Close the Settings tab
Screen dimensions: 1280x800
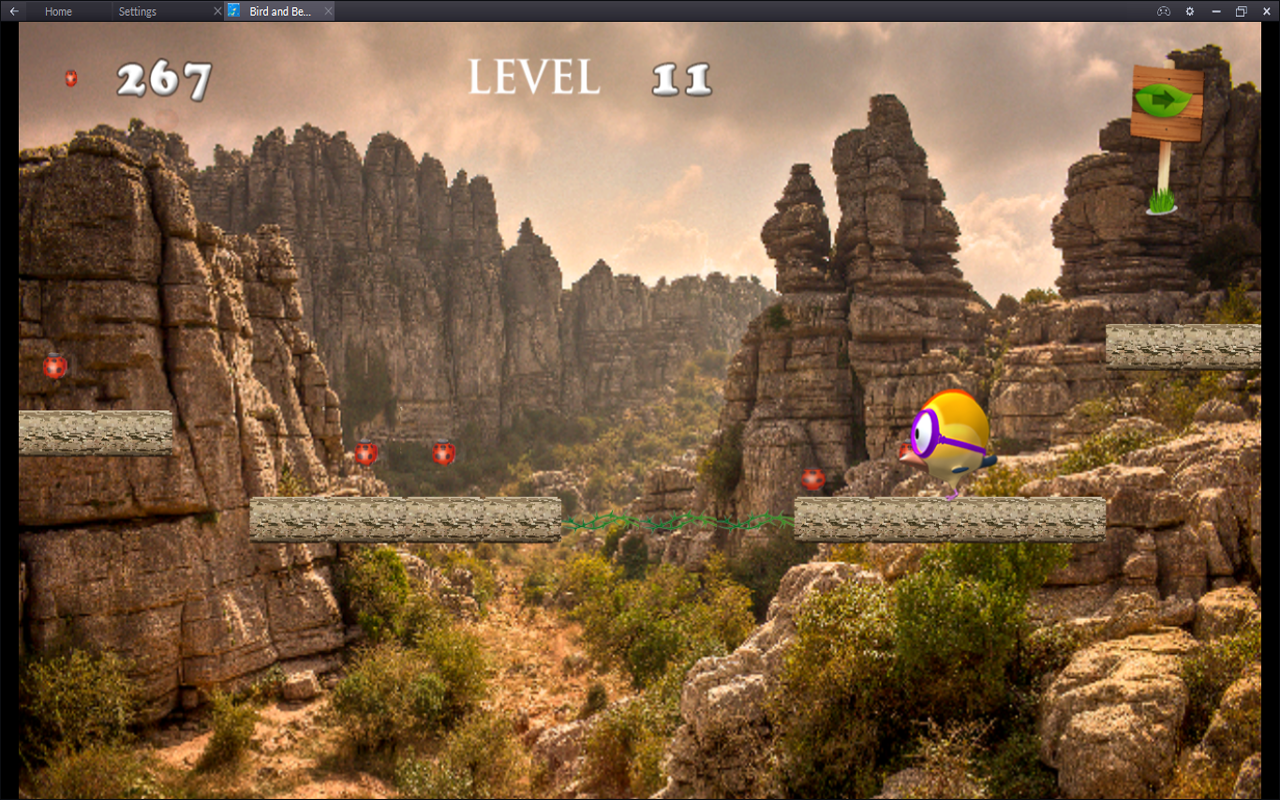click(217, 11)
